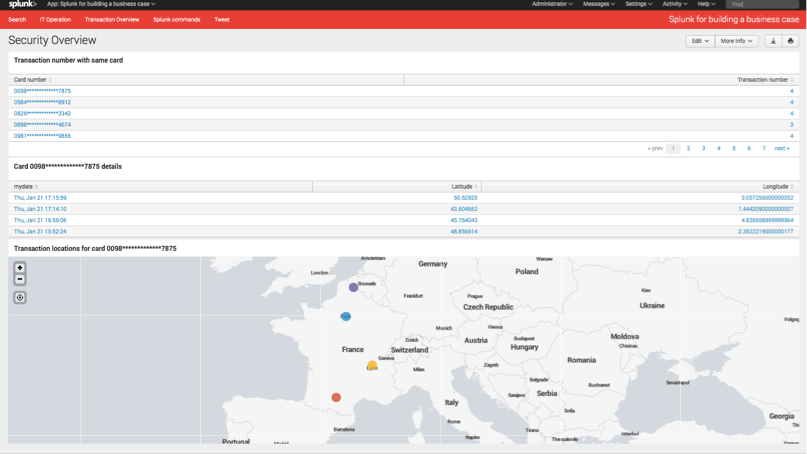This screenshot has height=454, width=807.
Task: Open the Splunk commands tab
Action: [x=177, y=20]
